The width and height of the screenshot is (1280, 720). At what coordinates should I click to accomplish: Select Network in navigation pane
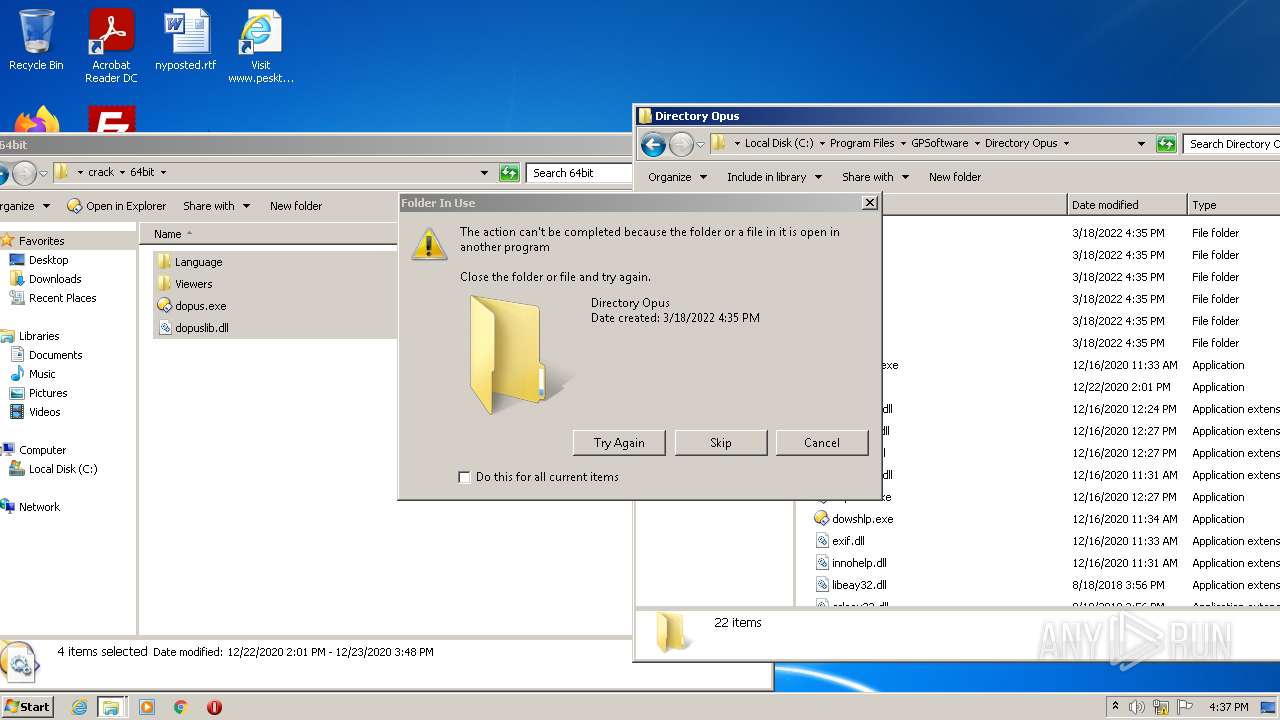[x=39, y=507]
